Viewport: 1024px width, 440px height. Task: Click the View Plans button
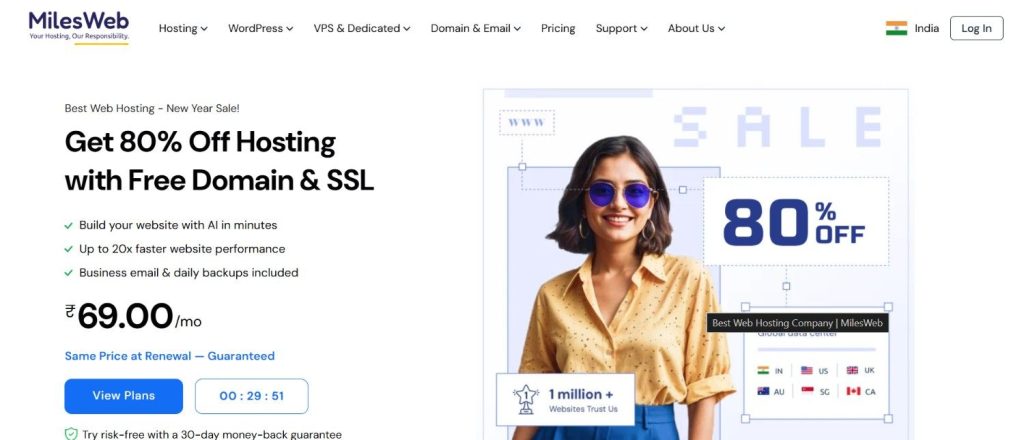(x=123, y=396)
